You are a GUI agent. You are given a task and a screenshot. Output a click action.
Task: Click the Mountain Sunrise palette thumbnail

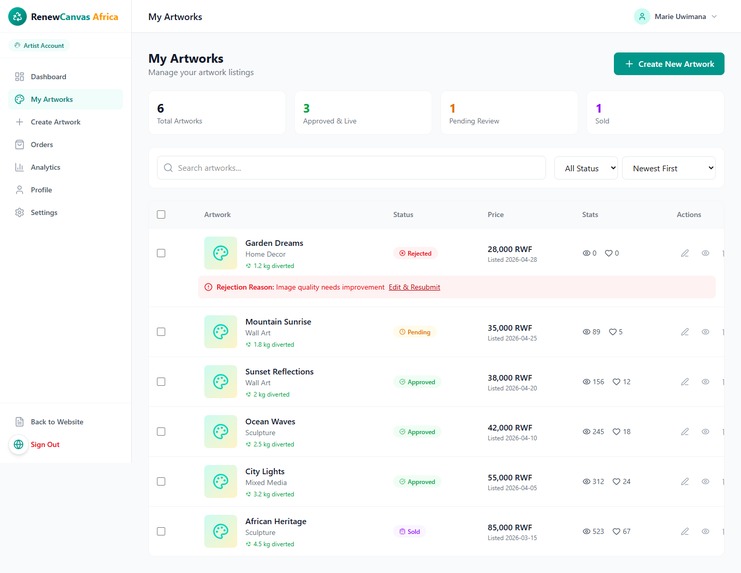coord(221,332)
